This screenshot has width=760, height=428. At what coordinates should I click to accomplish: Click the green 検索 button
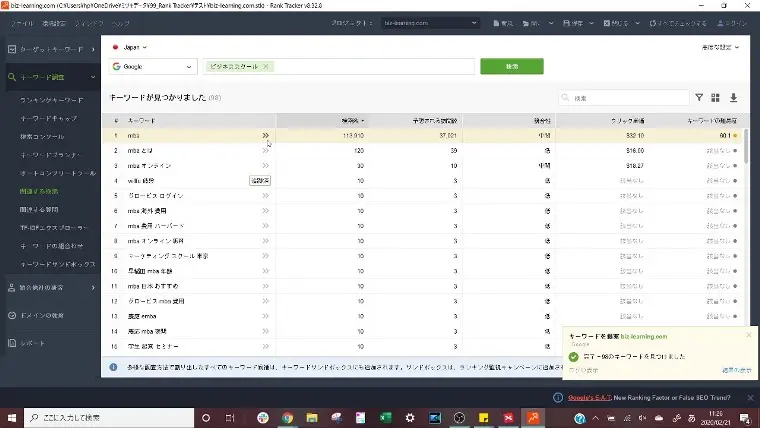(511, 66)
